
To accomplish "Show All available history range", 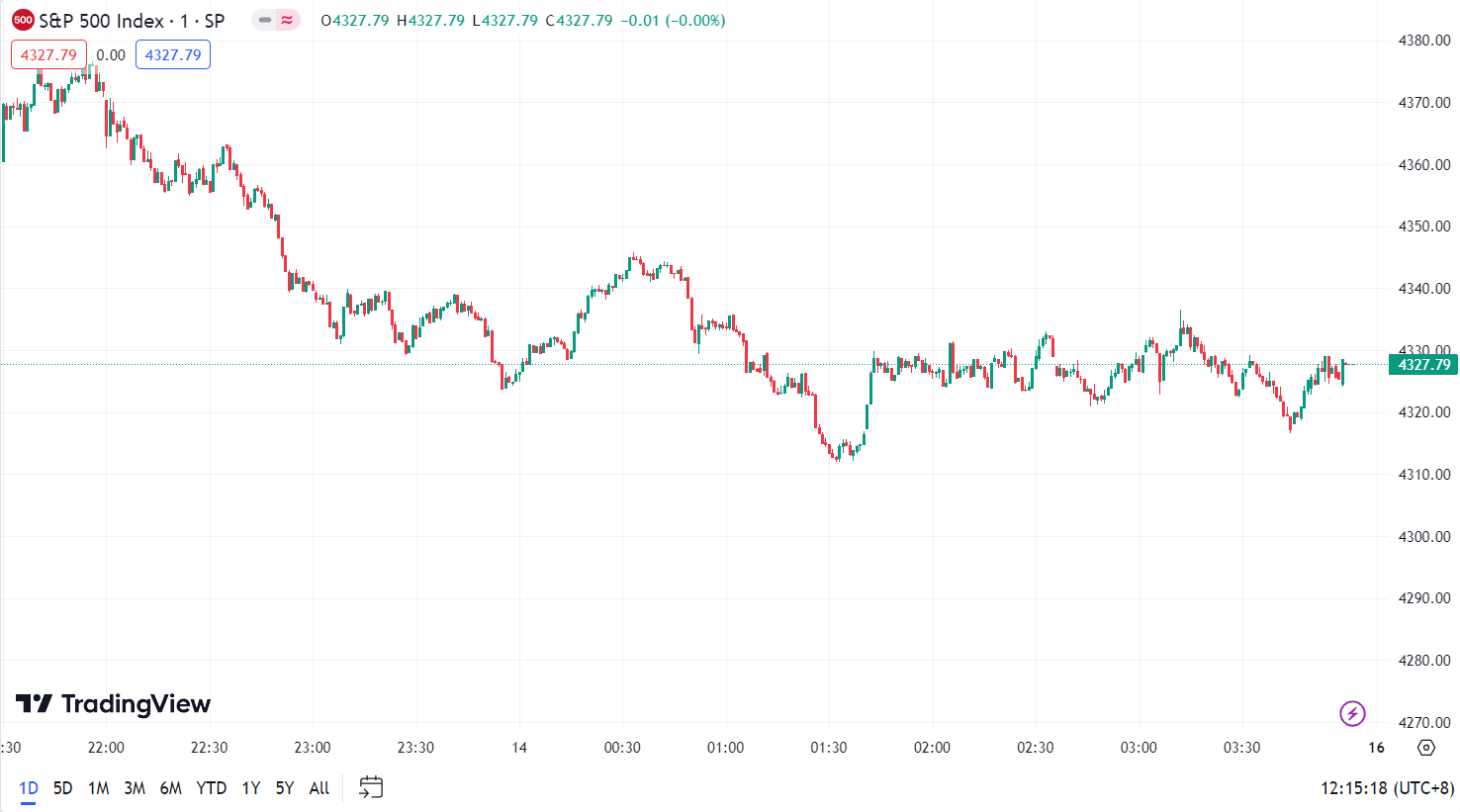I will 319,788.
